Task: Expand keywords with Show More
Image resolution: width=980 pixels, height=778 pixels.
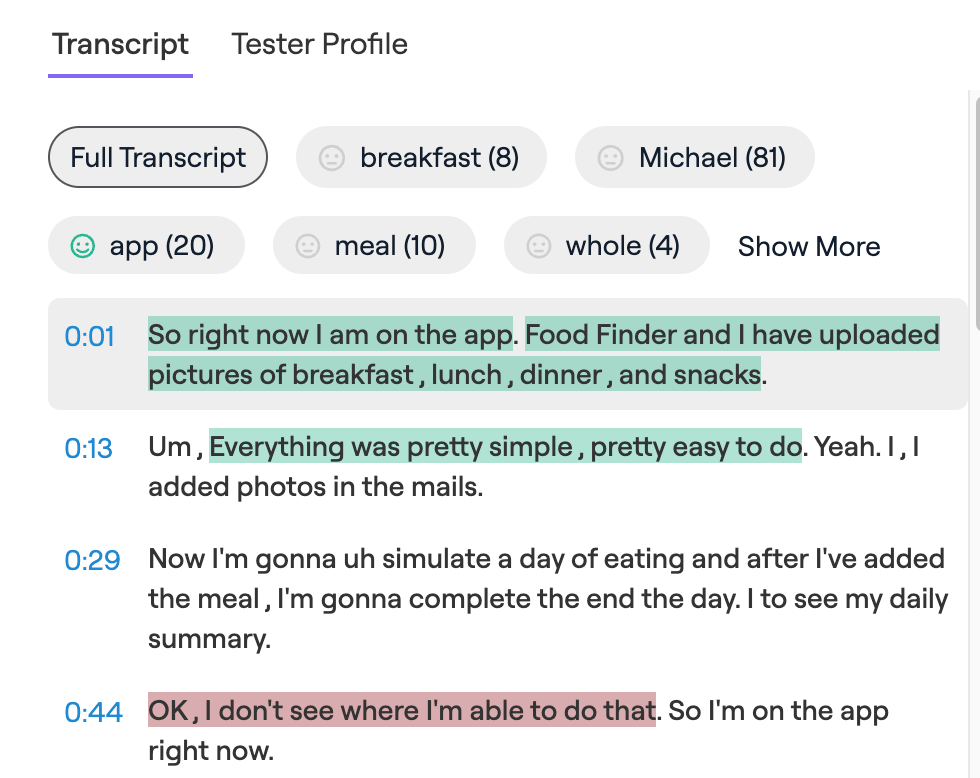Action: [809, 247]
